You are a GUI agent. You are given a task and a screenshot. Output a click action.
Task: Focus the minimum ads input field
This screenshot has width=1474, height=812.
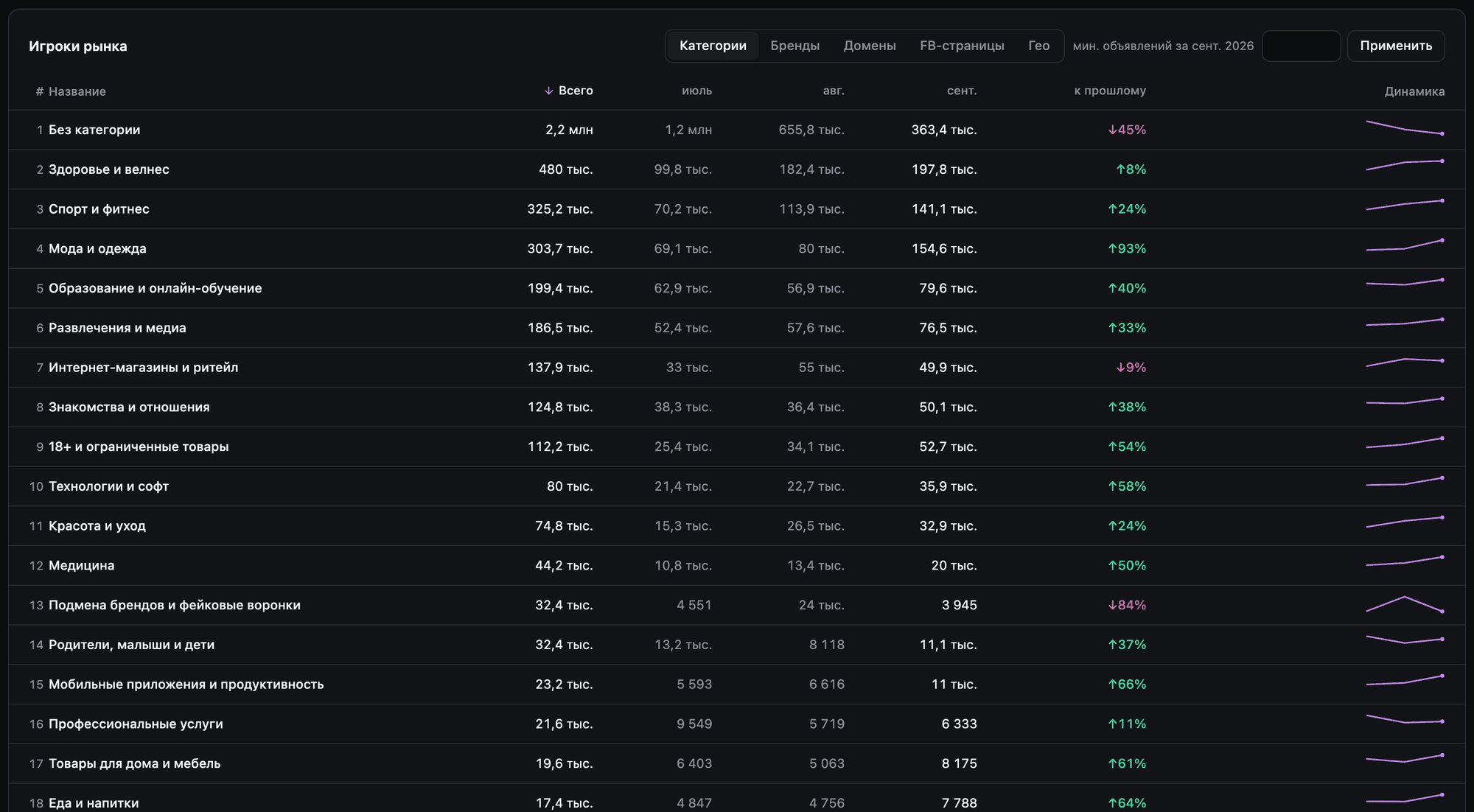(x=1301, y=46)
